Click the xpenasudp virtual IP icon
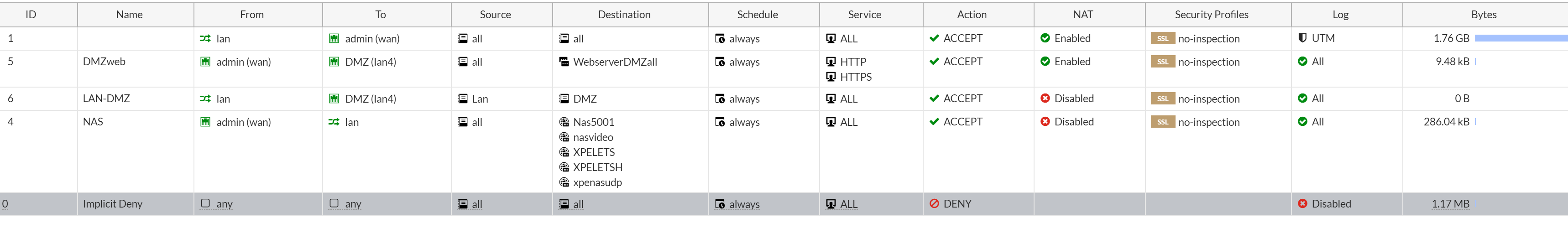The image size is (1568, 244). point(564,182)
